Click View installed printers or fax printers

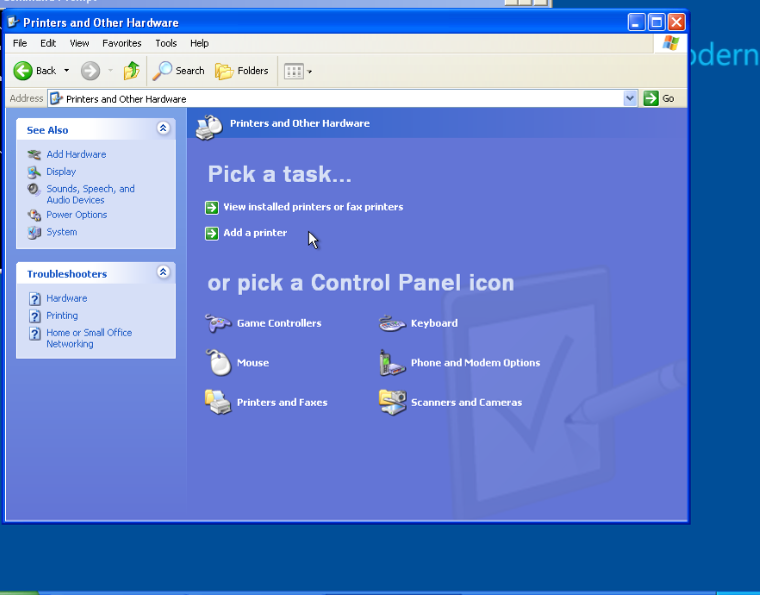coord(312,207)
